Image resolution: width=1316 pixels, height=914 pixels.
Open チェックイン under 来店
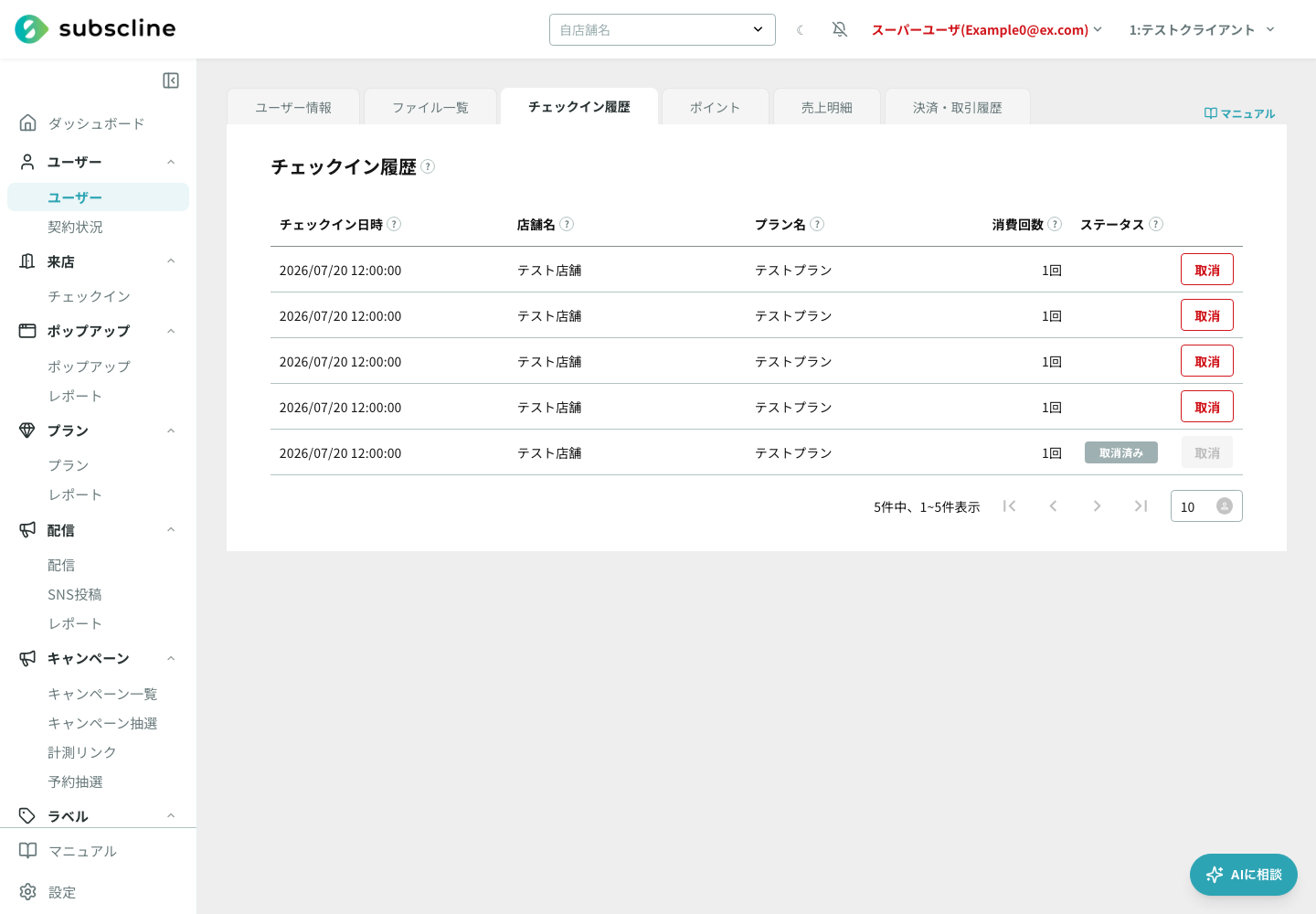coord(89,296)
